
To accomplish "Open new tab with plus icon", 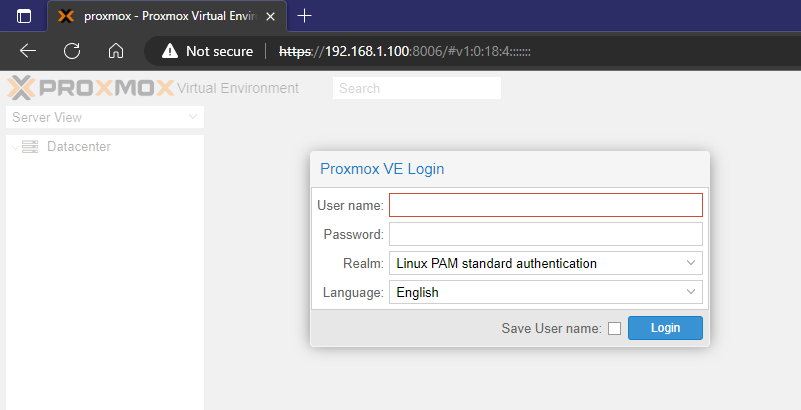I will (x=305, y=16).
